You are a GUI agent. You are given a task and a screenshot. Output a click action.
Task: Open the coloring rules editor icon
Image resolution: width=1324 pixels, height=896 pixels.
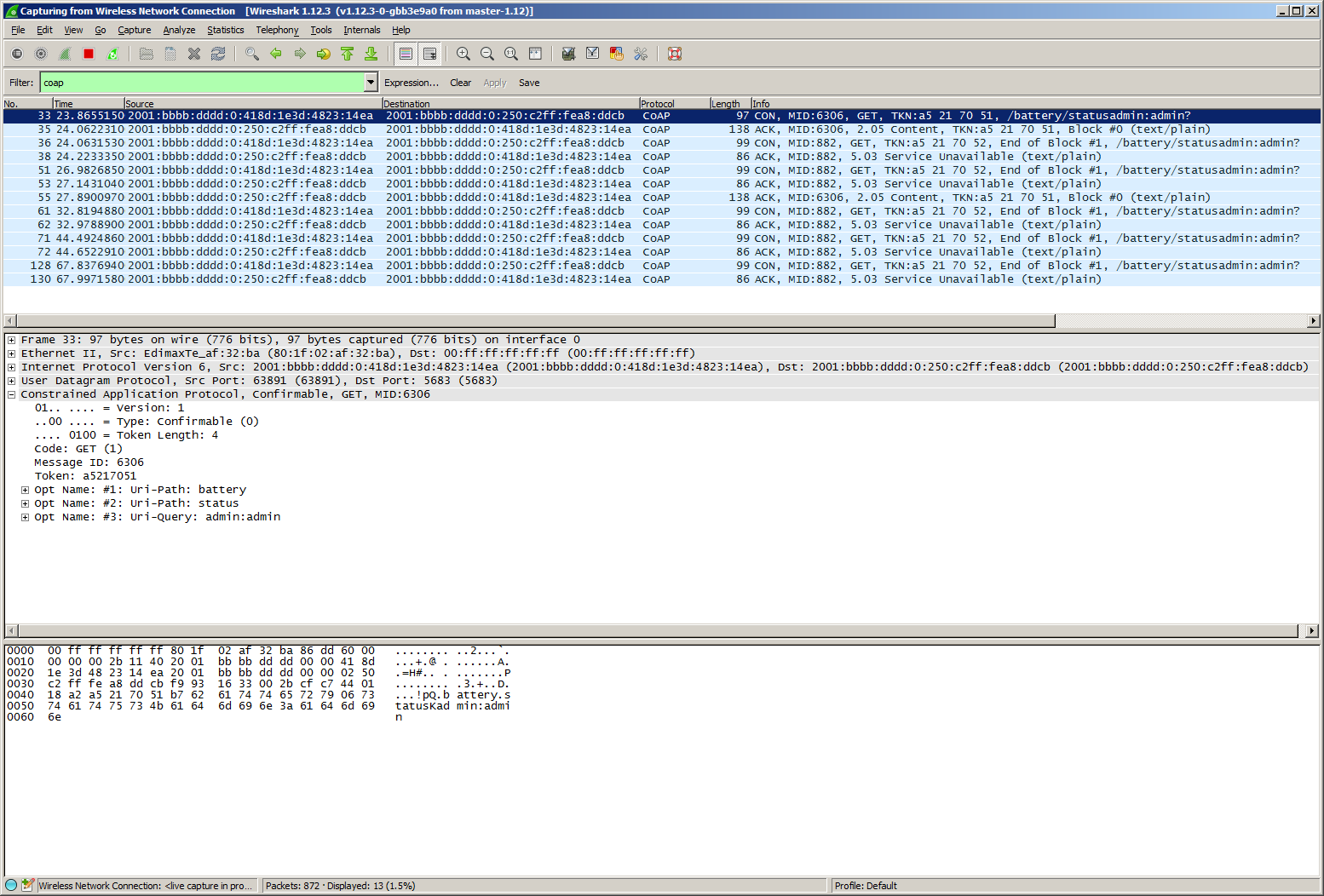617,54
